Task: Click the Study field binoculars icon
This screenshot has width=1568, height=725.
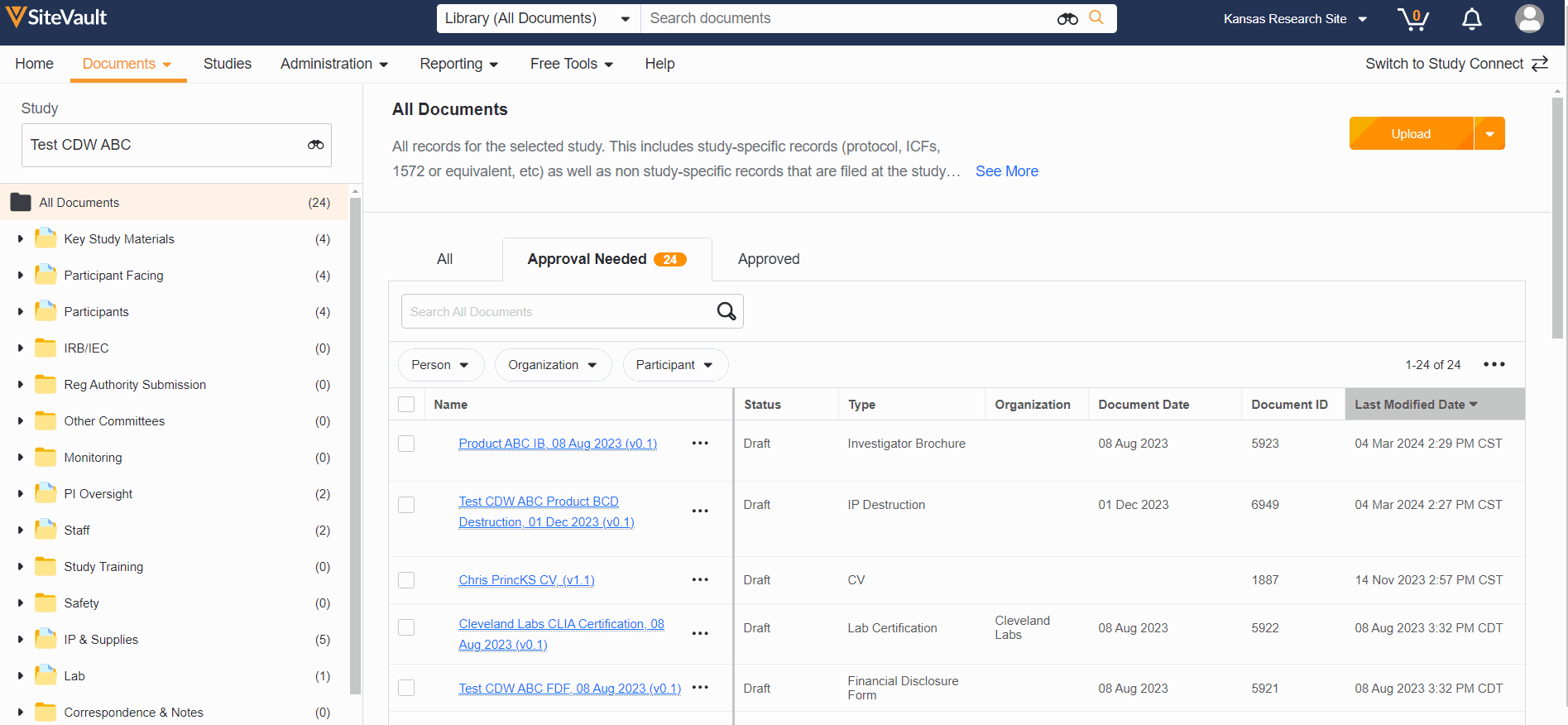Action: click(315, 145)
